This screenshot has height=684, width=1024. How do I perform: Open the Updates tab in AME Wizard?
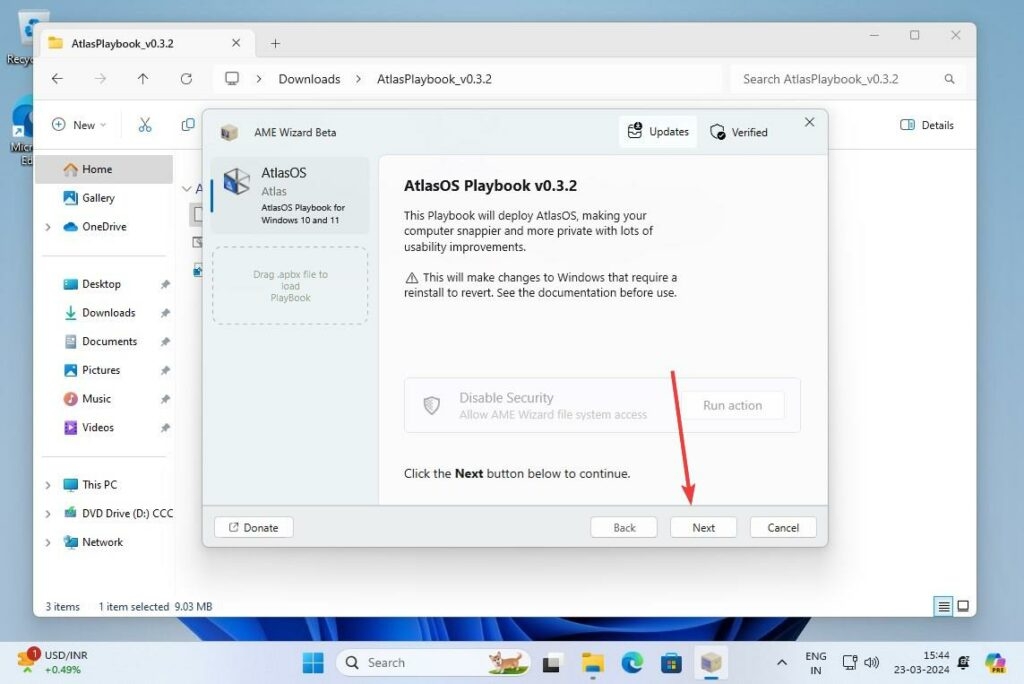(x=658, y=132)
